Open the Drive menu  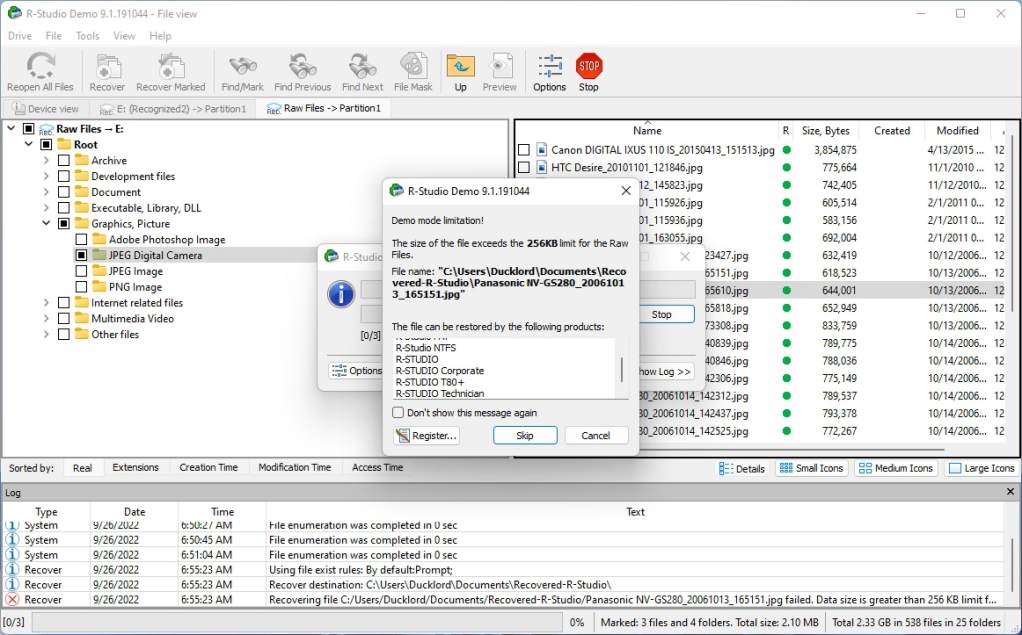pyautogui.click(x=20, y=36)
